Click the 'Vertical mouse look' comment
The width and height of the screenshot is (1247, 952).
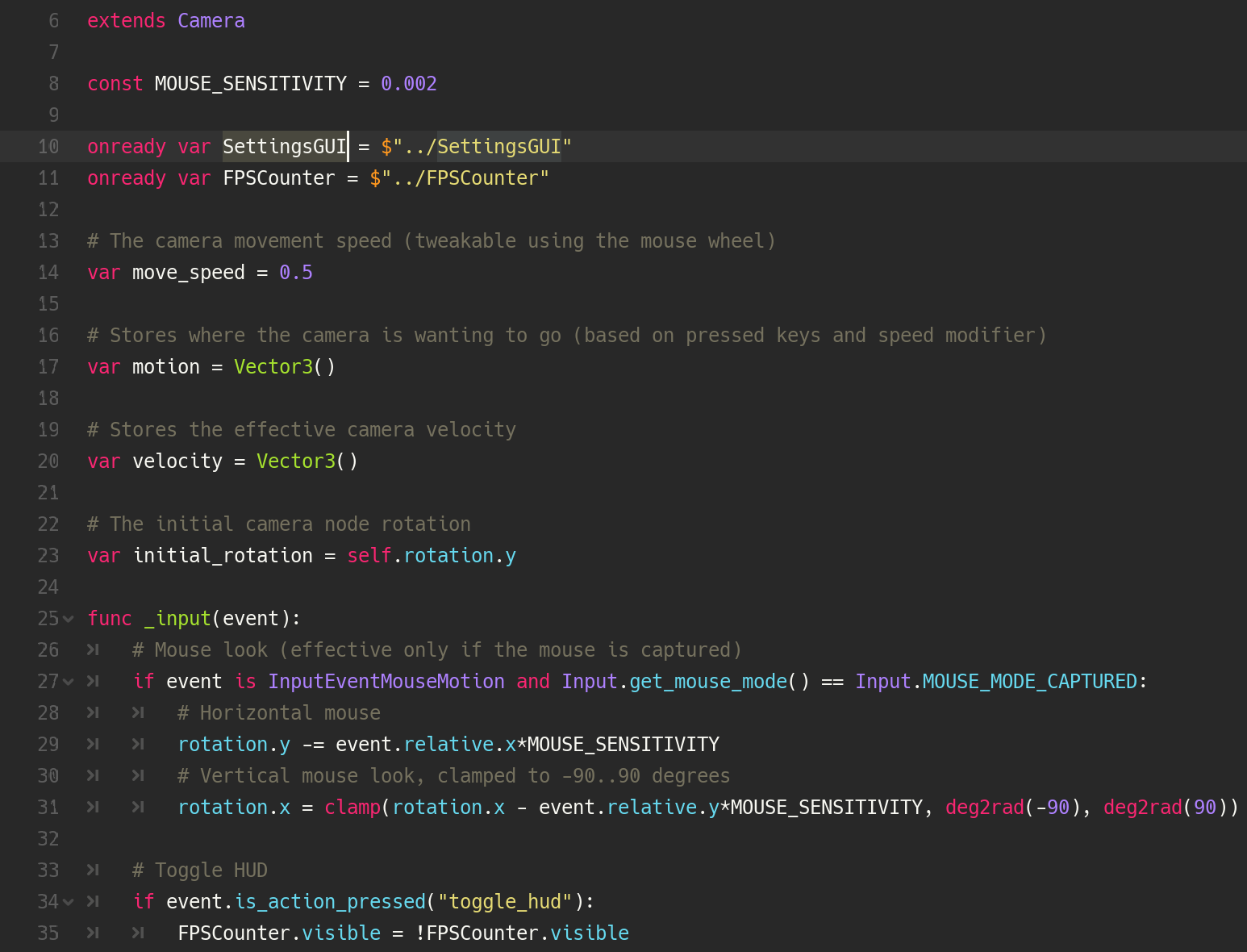pos(454,776)
